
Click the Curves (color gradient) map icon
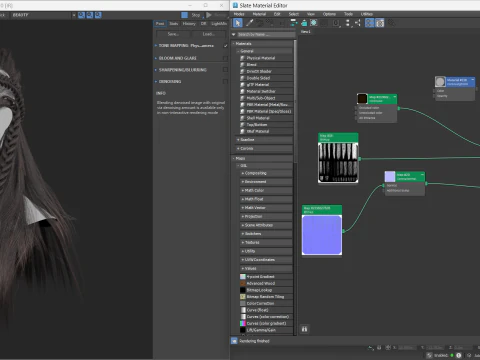[x=243, y=323]
